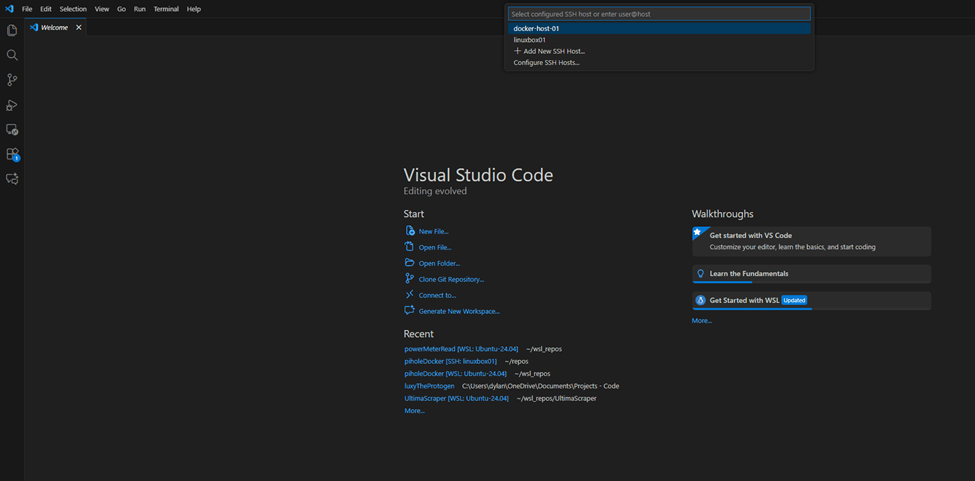Image resolution: width=975 pixels, height=481 pixels.
Task: Choose linuxbox01 from SSH host list
Action: coord(530,40)
